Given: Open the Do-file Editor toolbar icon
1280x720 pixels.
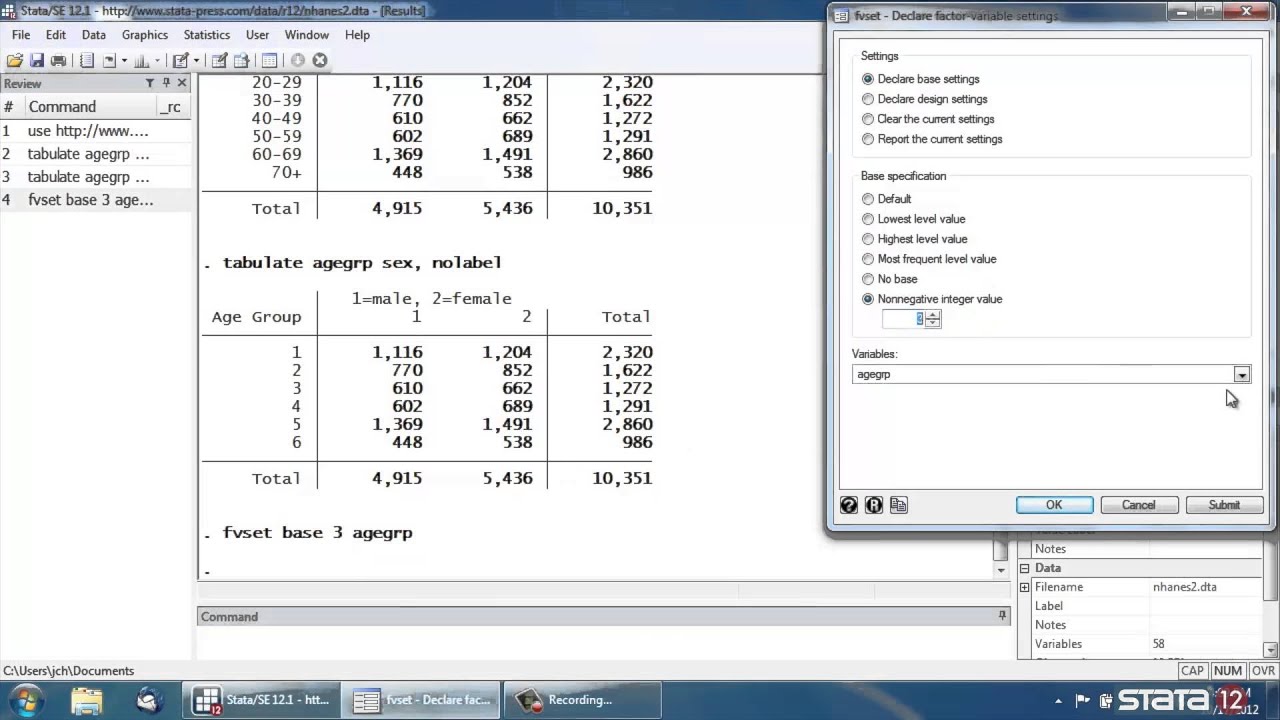Looking at the screenshot, I should (180, 60).
